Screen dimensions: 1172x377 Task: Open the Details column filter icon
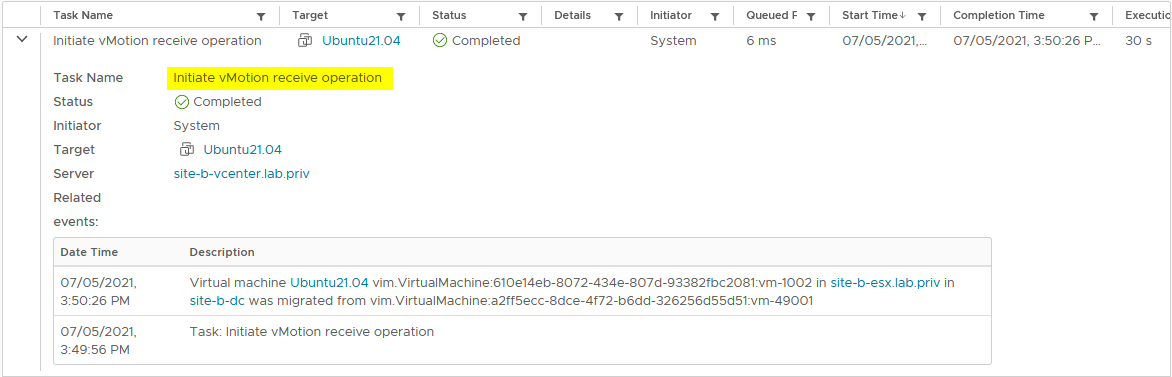coord(619,16)
